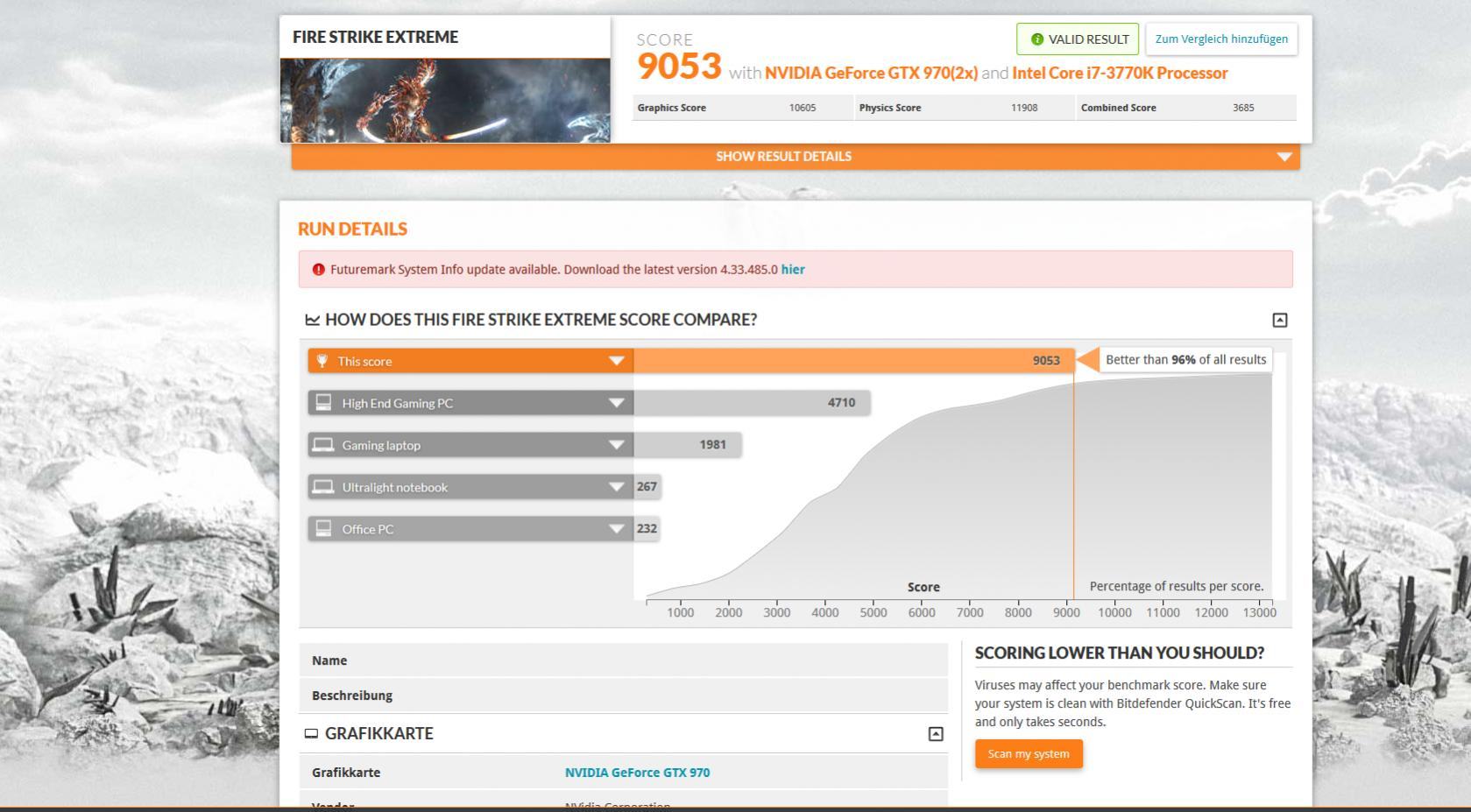
Task: Click the Fire Strike Extreme thumbnail image
Action: pyautogui.click(x=445, y=101)
